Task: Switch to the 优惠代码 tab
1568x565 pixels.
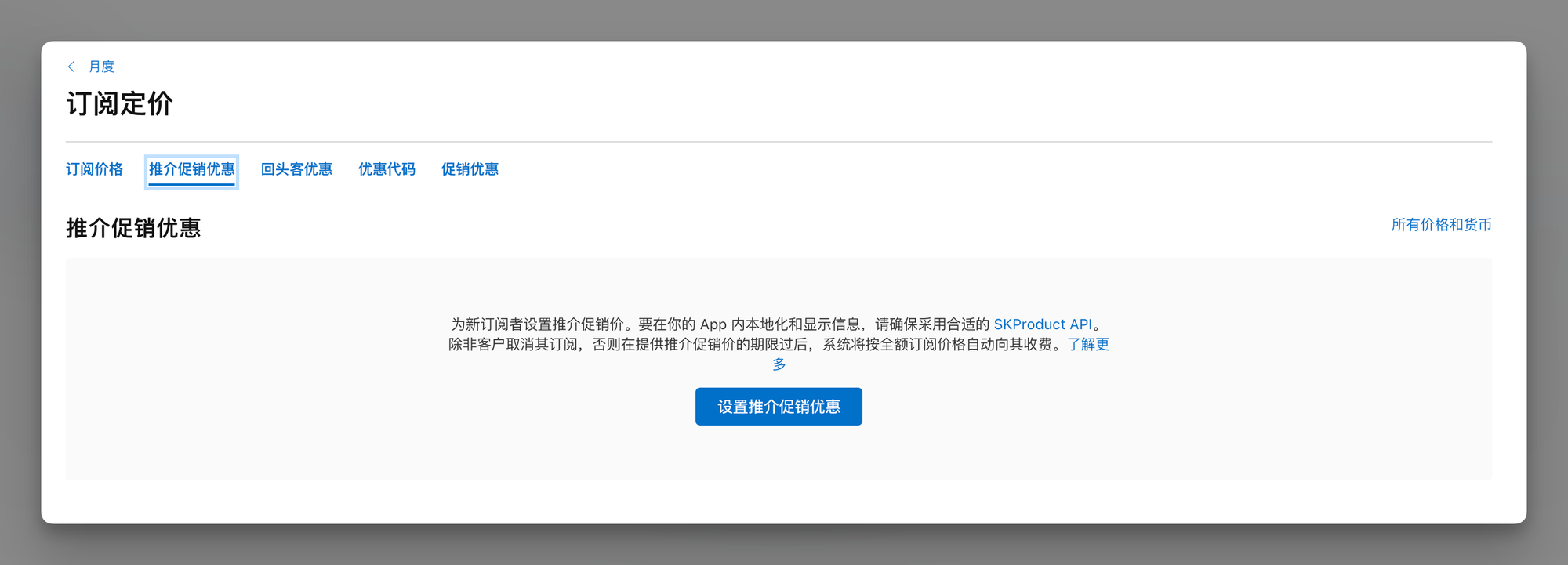Action: click(387, 169)
